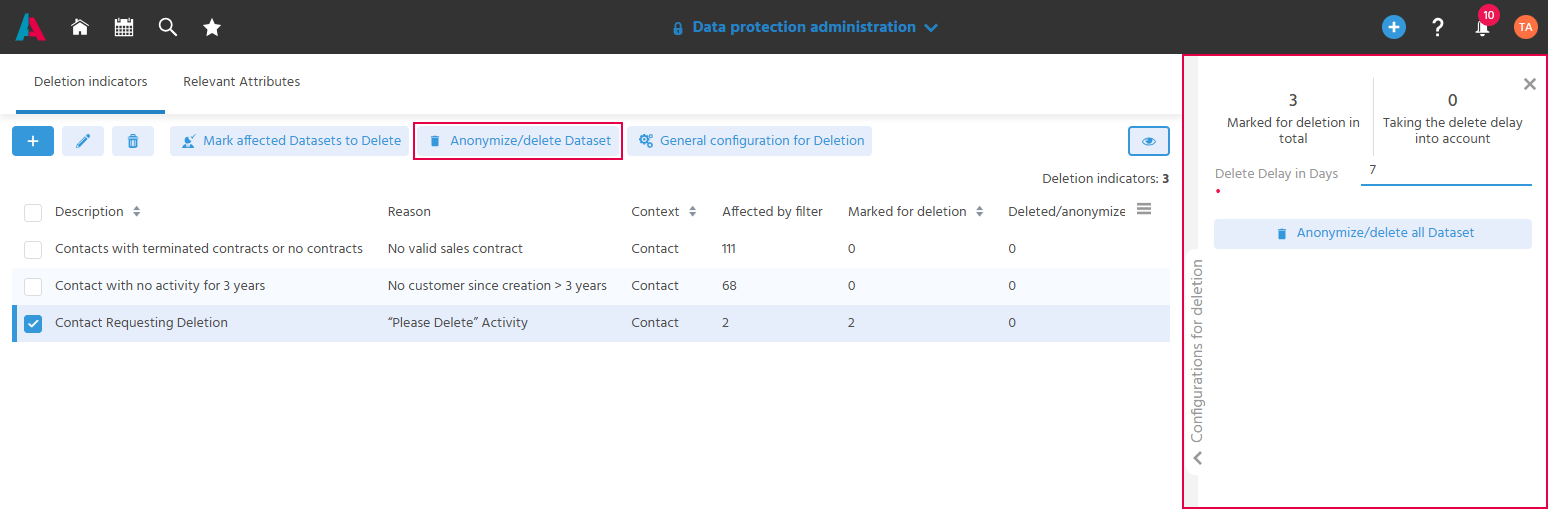Screen dimensions: 1548x509
Task: Open Data protection administration dropdown
Action: tap(805, 28)
